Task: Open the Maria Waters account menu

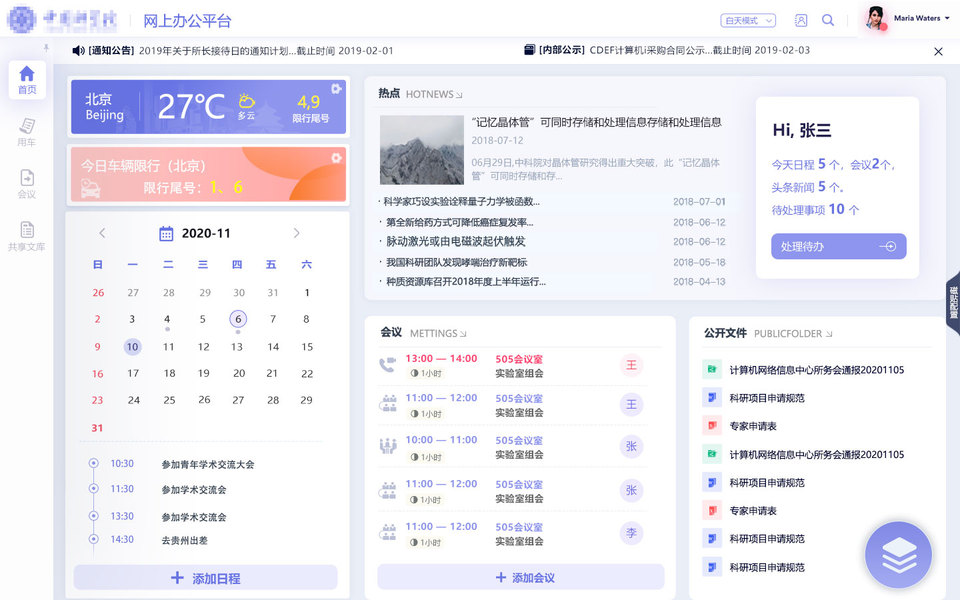Action: pyautogui.click(x=921, y=18)
